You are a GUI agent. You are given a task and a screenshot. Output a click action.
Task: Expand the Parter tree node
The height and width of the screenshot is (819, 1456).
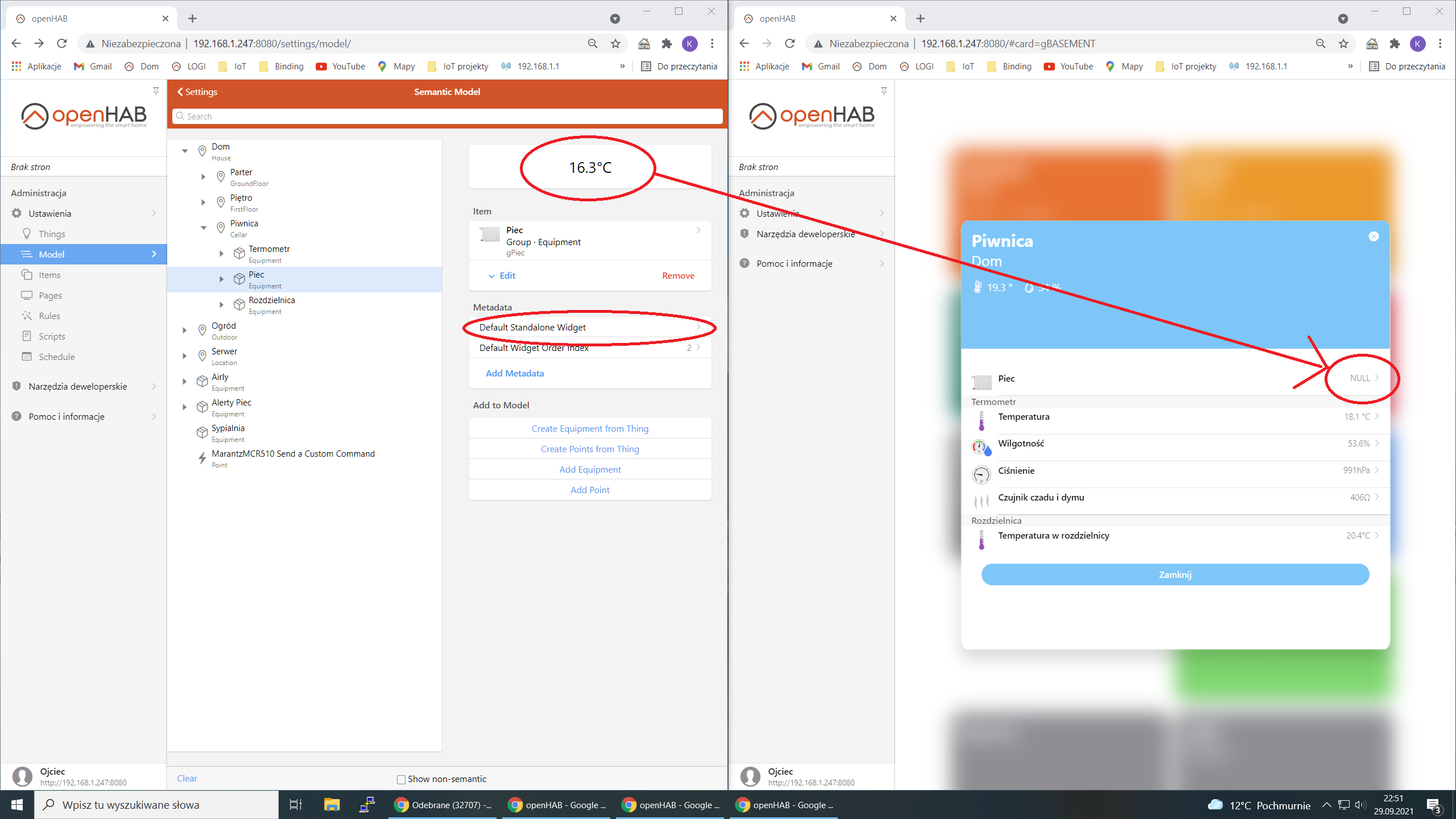click(203, 176)
